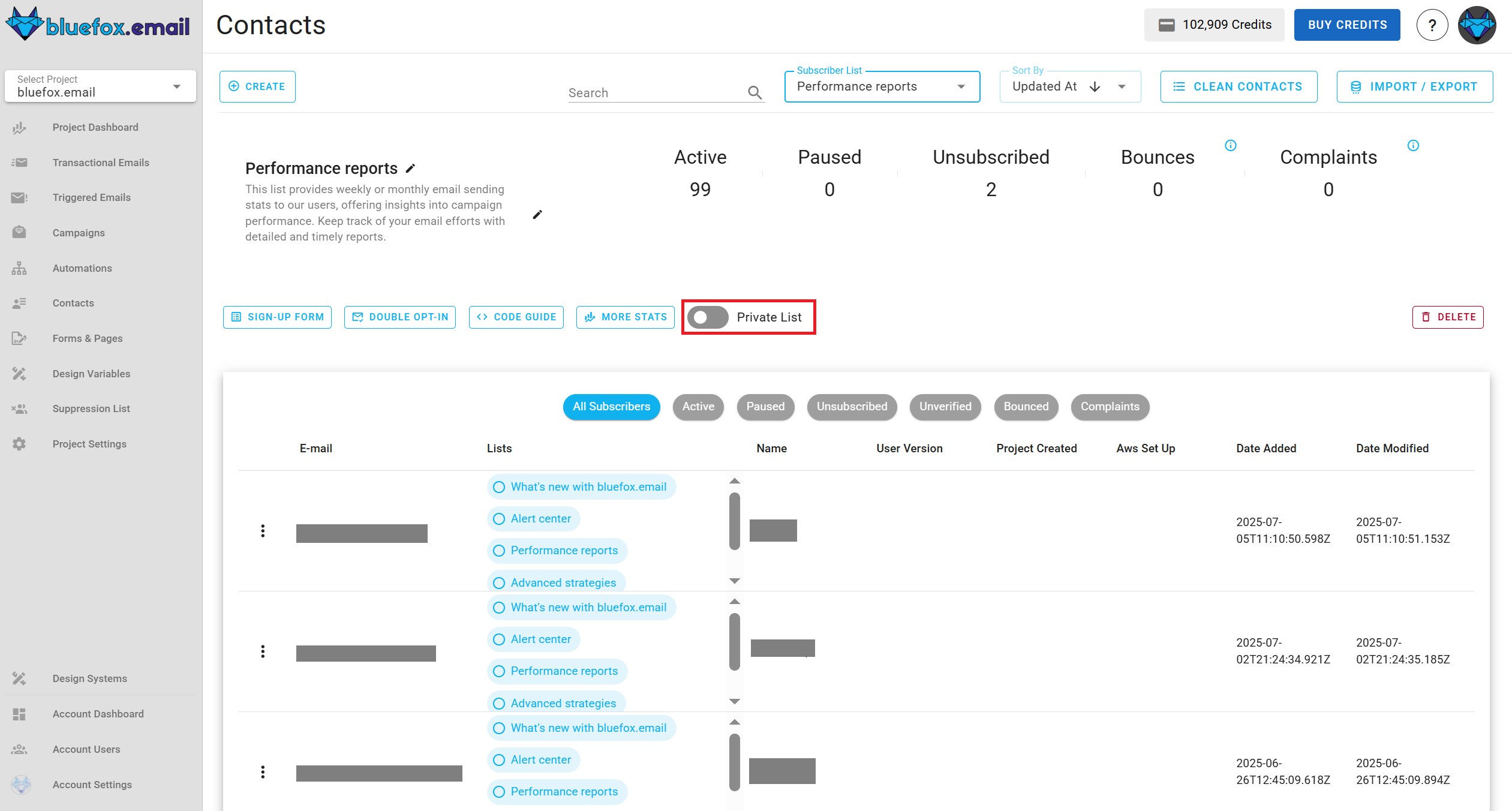Viewport: 1512px width, 811px height.
Task: Open the Sort By dropdown arrow
Action: [1122, 87]
